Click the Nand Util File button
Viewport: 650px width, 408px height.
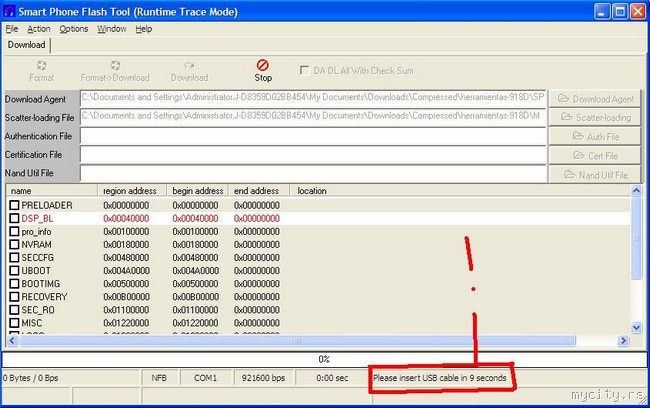(x=595, y=175)
